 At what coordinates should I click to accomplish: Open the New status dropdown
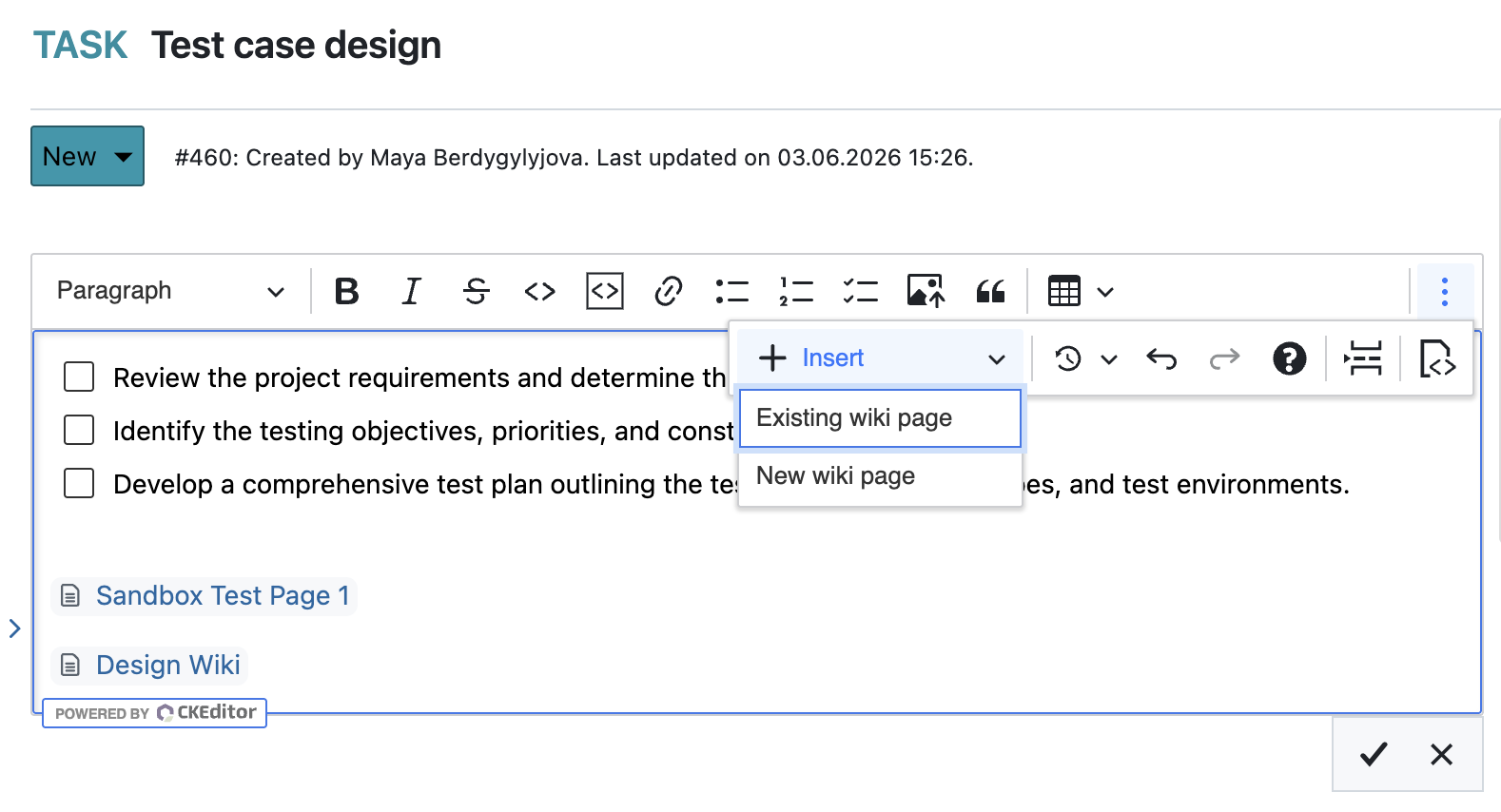[88, 156]
